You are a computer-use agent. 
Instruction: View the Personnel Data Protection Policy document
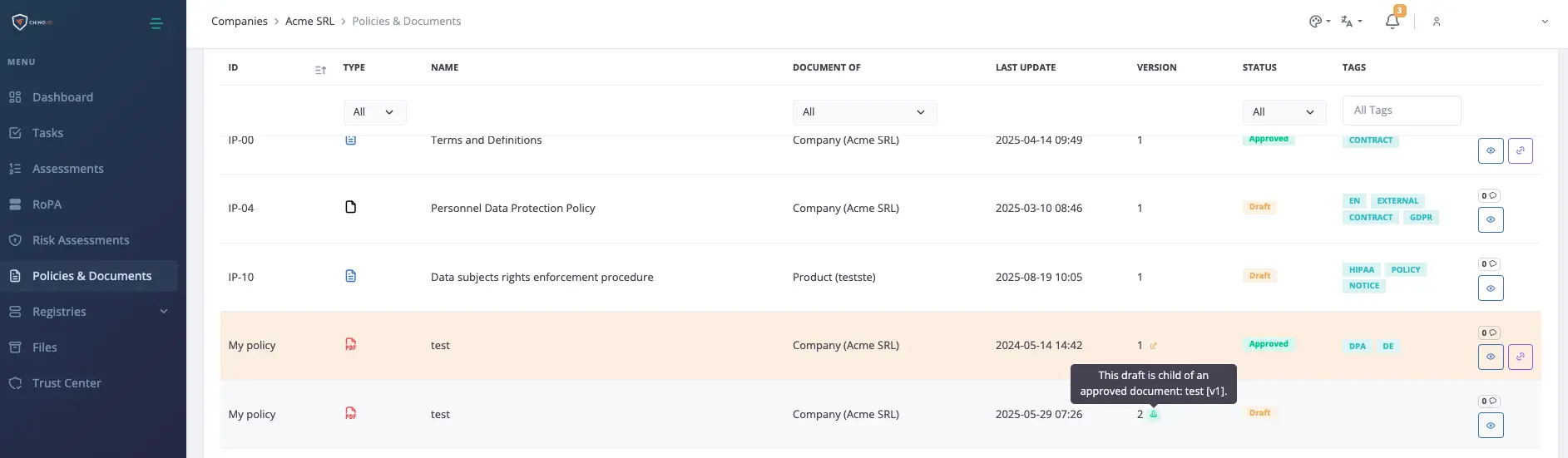(x=1490, y=219)
